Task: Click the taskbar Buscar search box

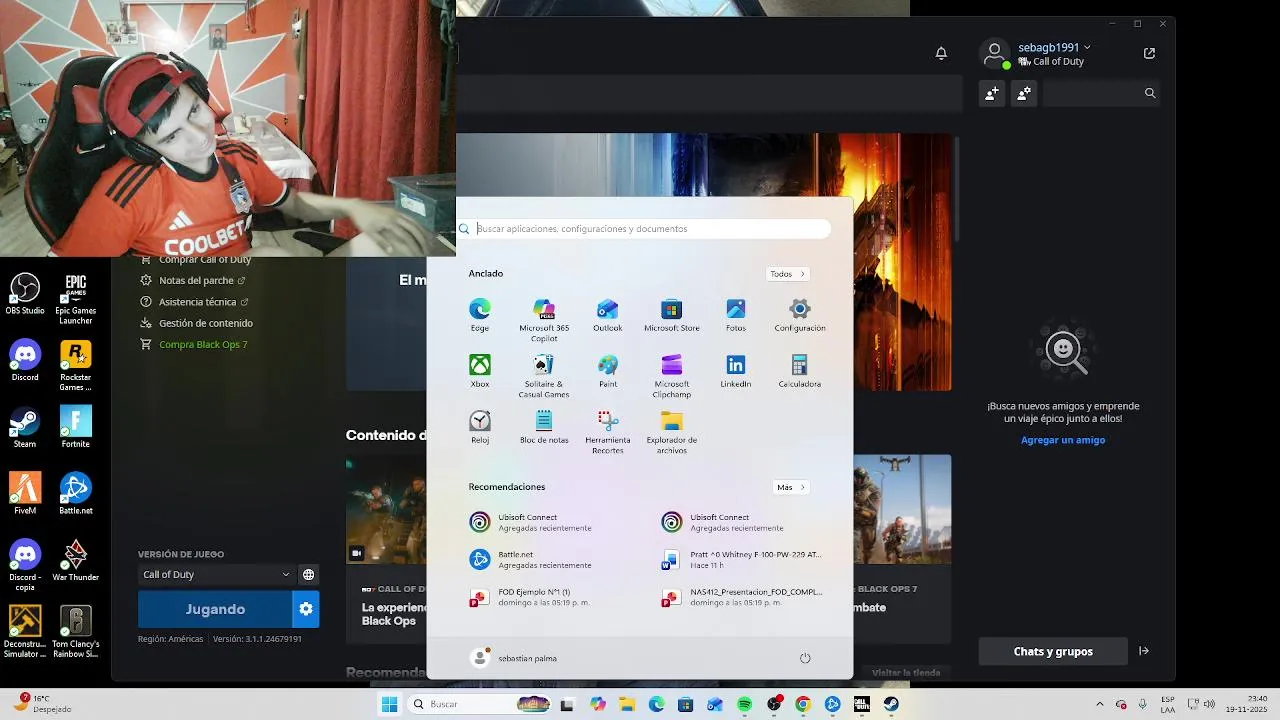Action: 480,704
